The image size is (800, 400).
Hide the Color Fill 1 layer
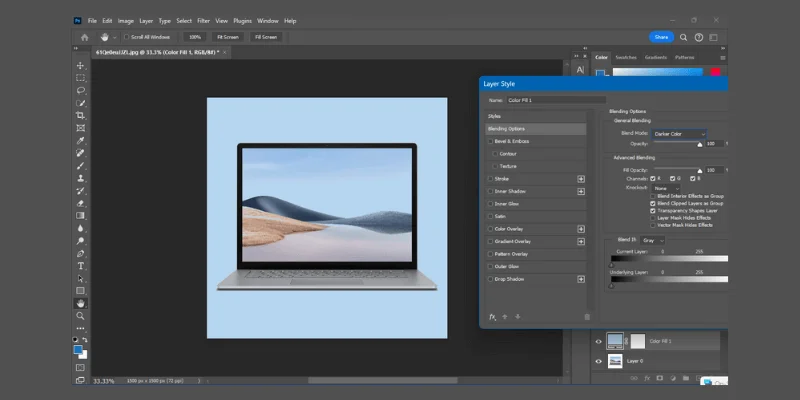point(598,341)
